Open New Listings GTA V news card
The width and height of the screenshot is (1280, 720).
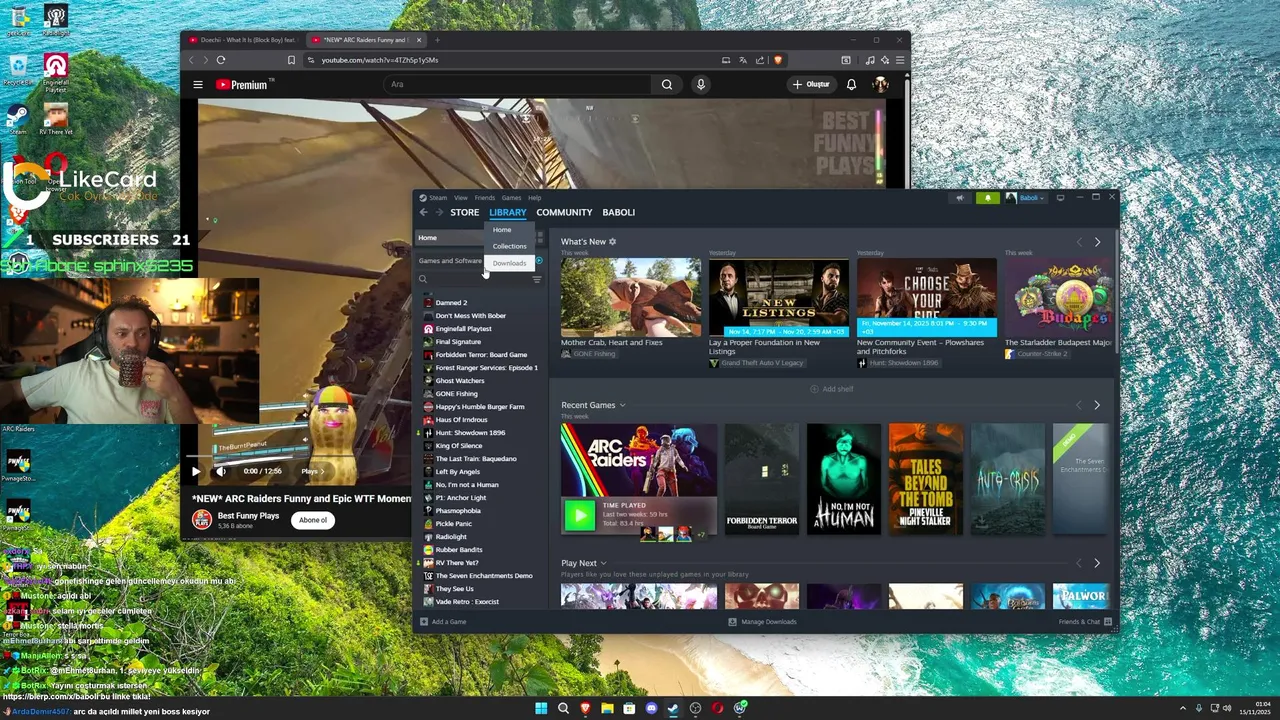[778, 298]
